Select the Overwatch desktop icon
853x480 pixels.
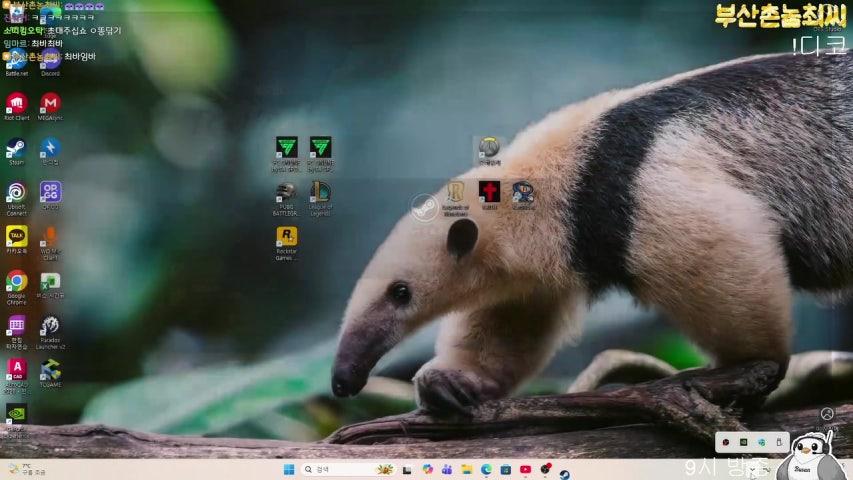point(489,148)
